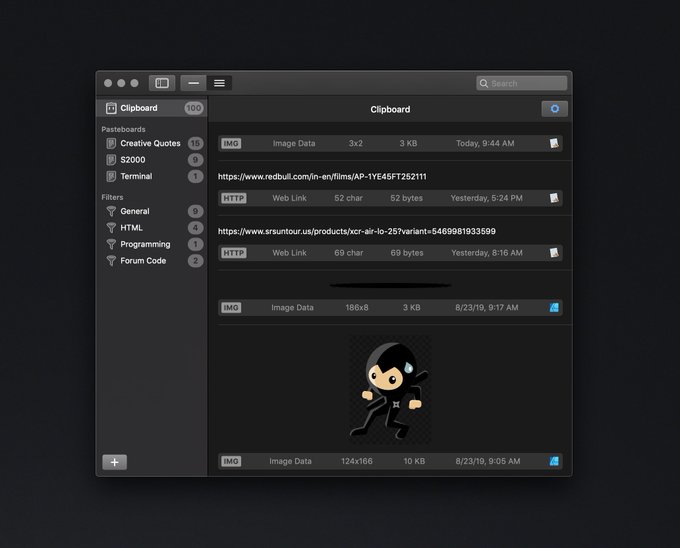
Task: Click the S2000 pasteboard icon
Action: point(111,160)
